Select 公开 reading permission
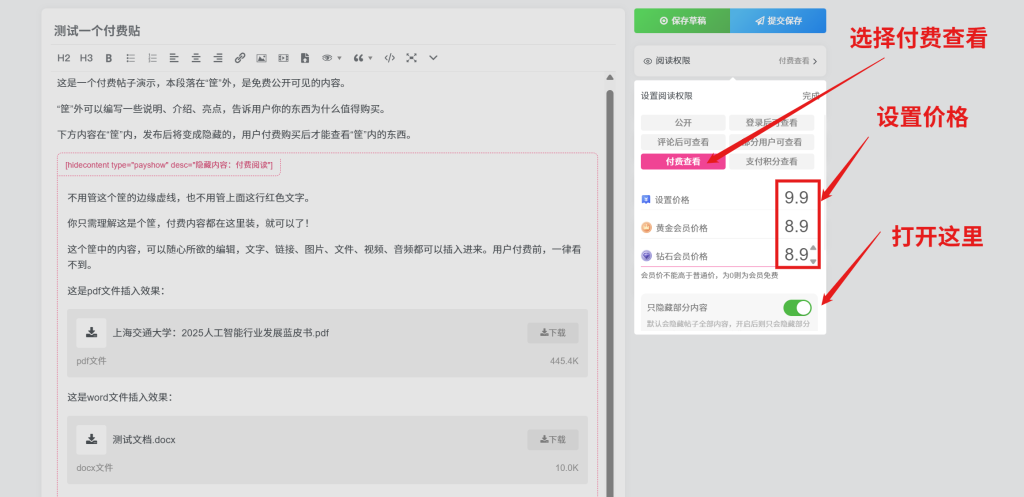 click(683, 122)
